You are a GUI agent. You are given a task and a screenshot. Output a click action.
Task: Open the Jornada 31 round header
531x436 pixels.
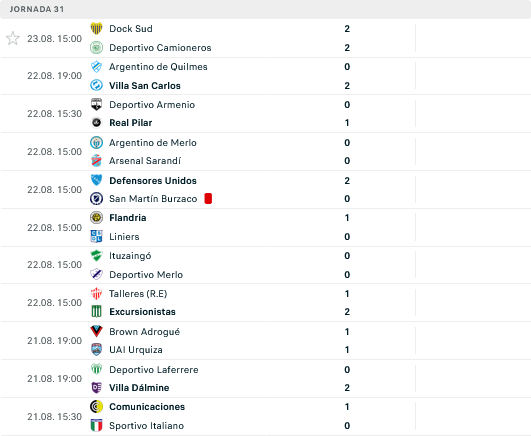pyautogui.click(x=266, y=9)
